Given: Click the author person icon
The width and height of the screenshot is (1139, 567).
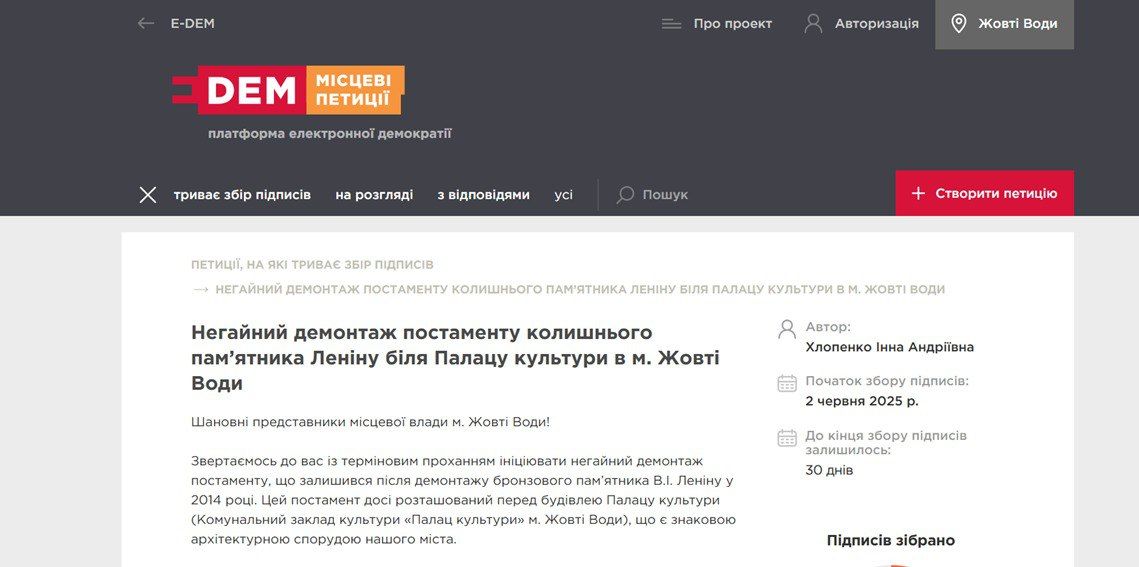Looking at the screenshot, I should [x=787, y=328].
